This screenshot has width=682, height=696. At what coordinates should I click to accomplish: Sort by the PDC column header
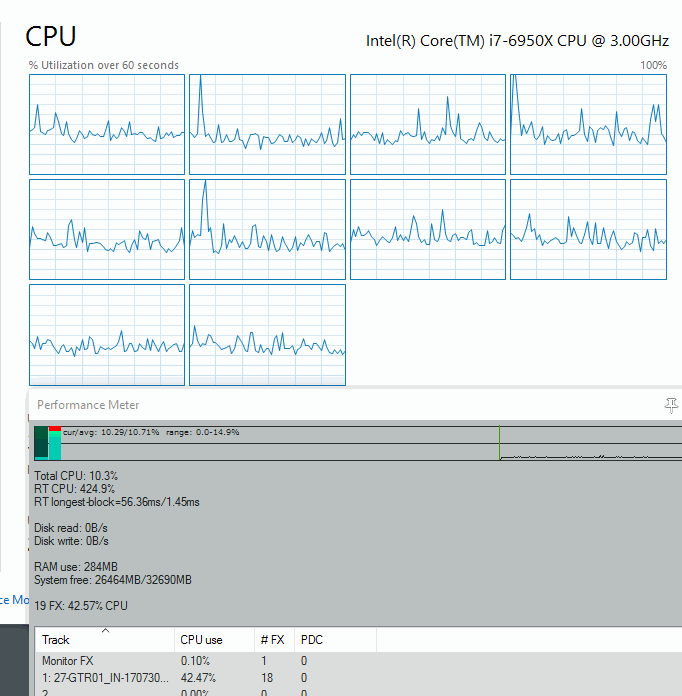coord(335,640)
